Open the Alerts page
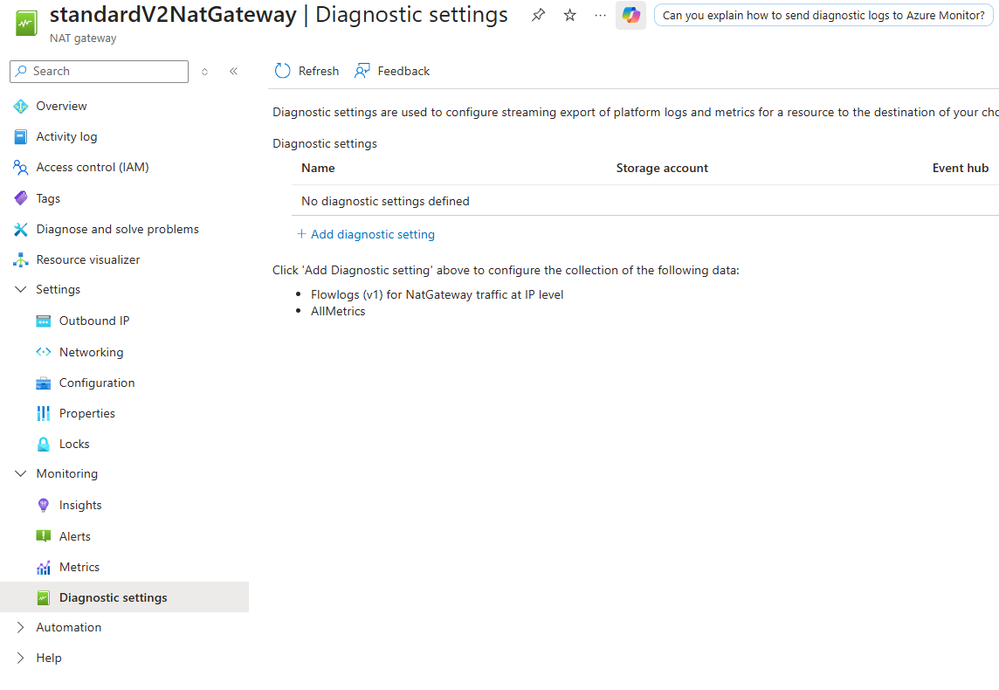This screenshot has height=690, width=999. (x=75, y=536)
